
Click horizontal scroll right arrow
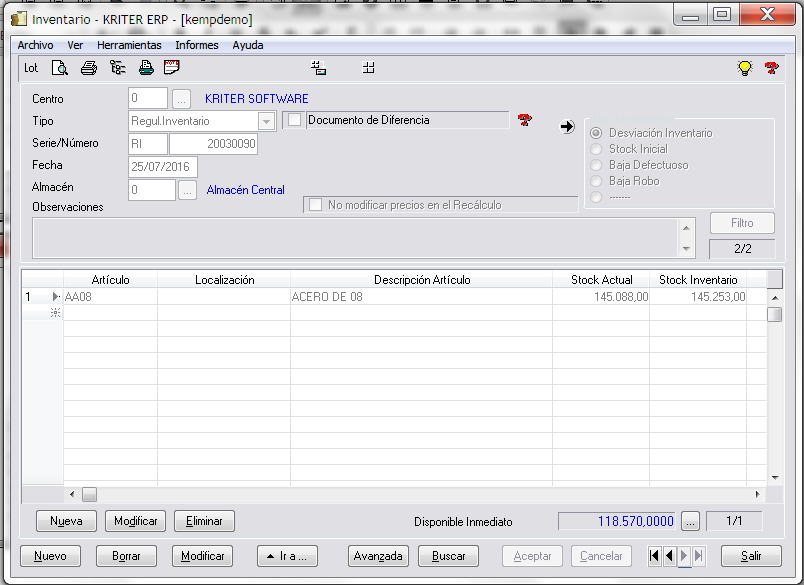coord(757,494)
